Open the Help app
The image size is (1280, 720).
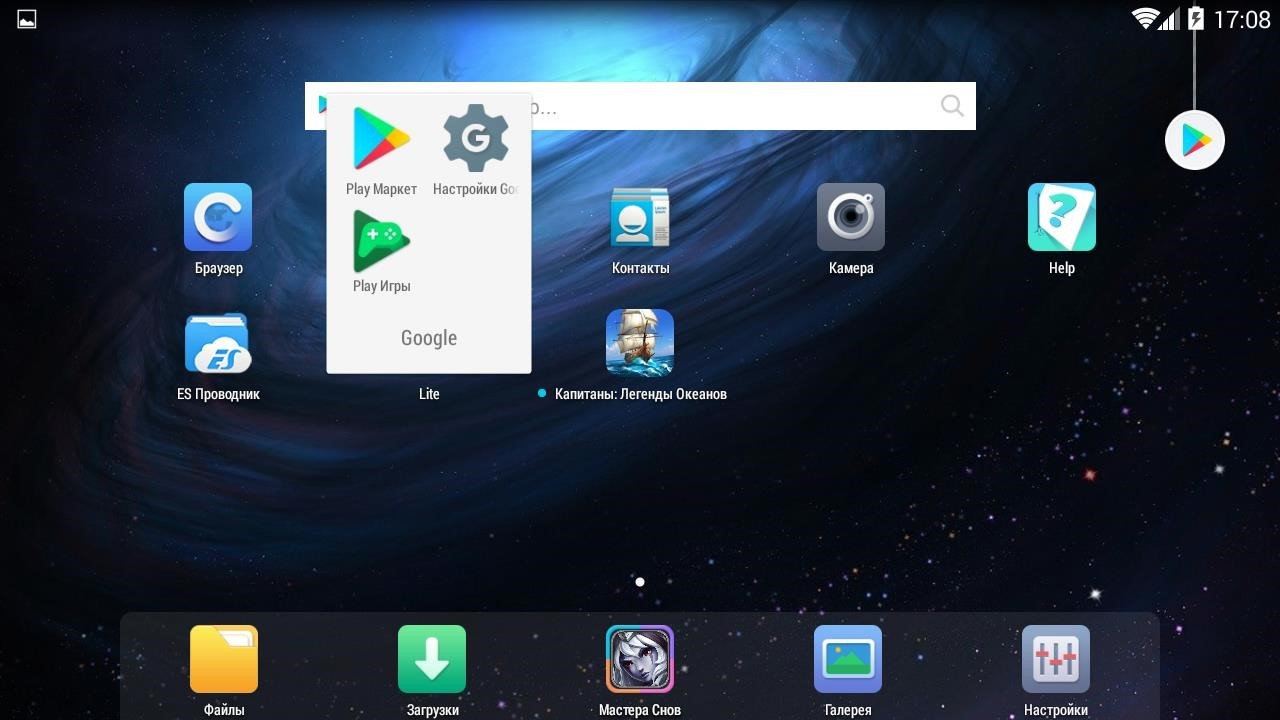tap(1062, 217)
